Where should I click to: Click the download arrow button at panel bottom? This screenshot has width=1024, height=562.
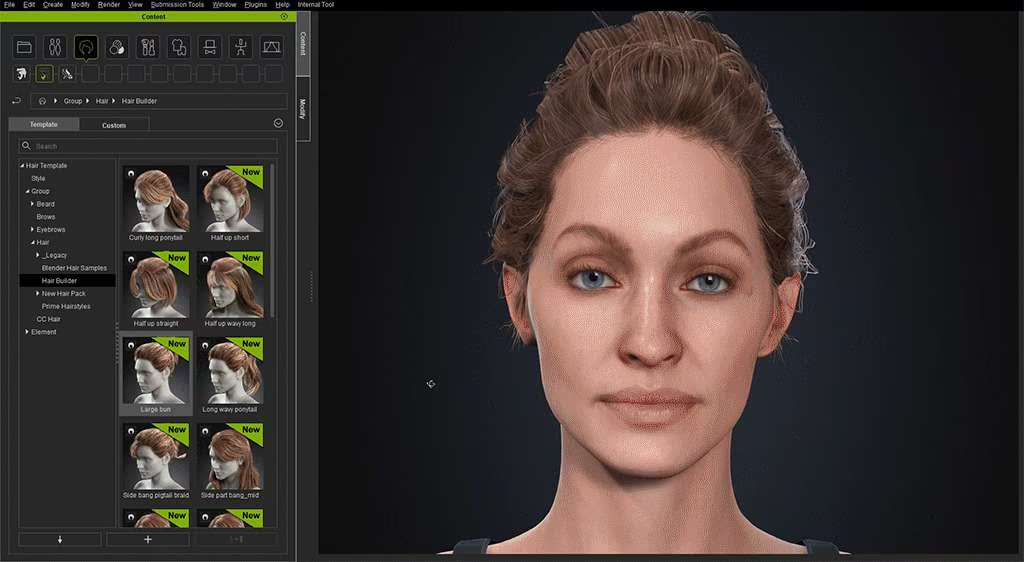click(x=60, y=540)
